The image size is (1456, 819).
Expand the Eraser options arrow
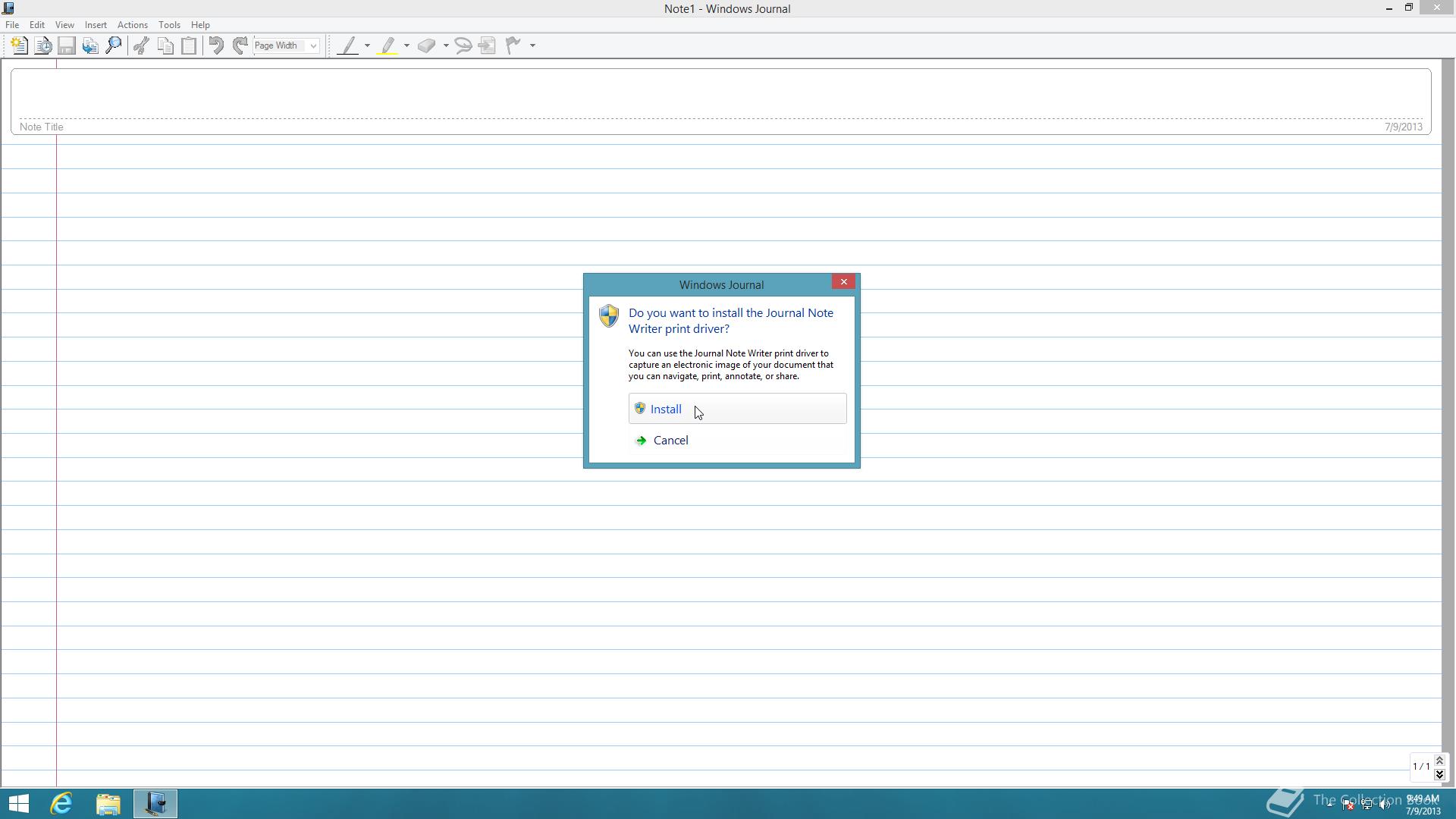point(446,45)
